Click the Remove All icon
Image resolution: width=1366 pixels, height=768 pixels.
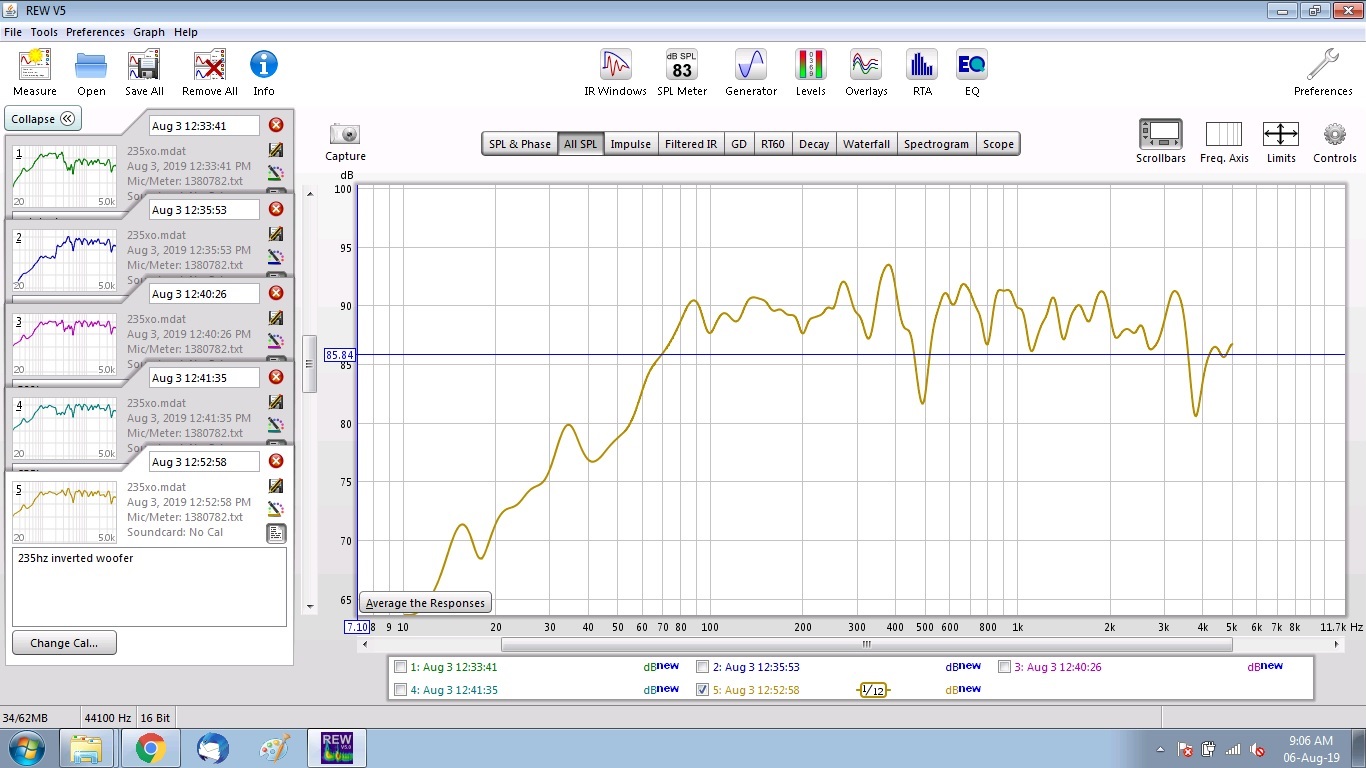click(210, 66)
